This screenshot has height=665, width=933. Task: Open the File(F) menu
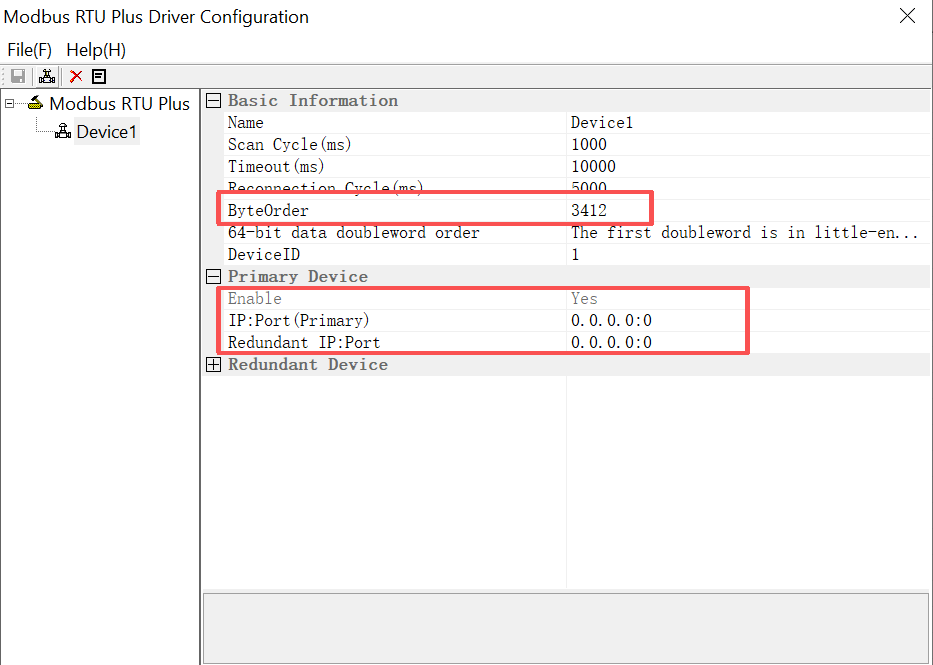tap(29, 49)
